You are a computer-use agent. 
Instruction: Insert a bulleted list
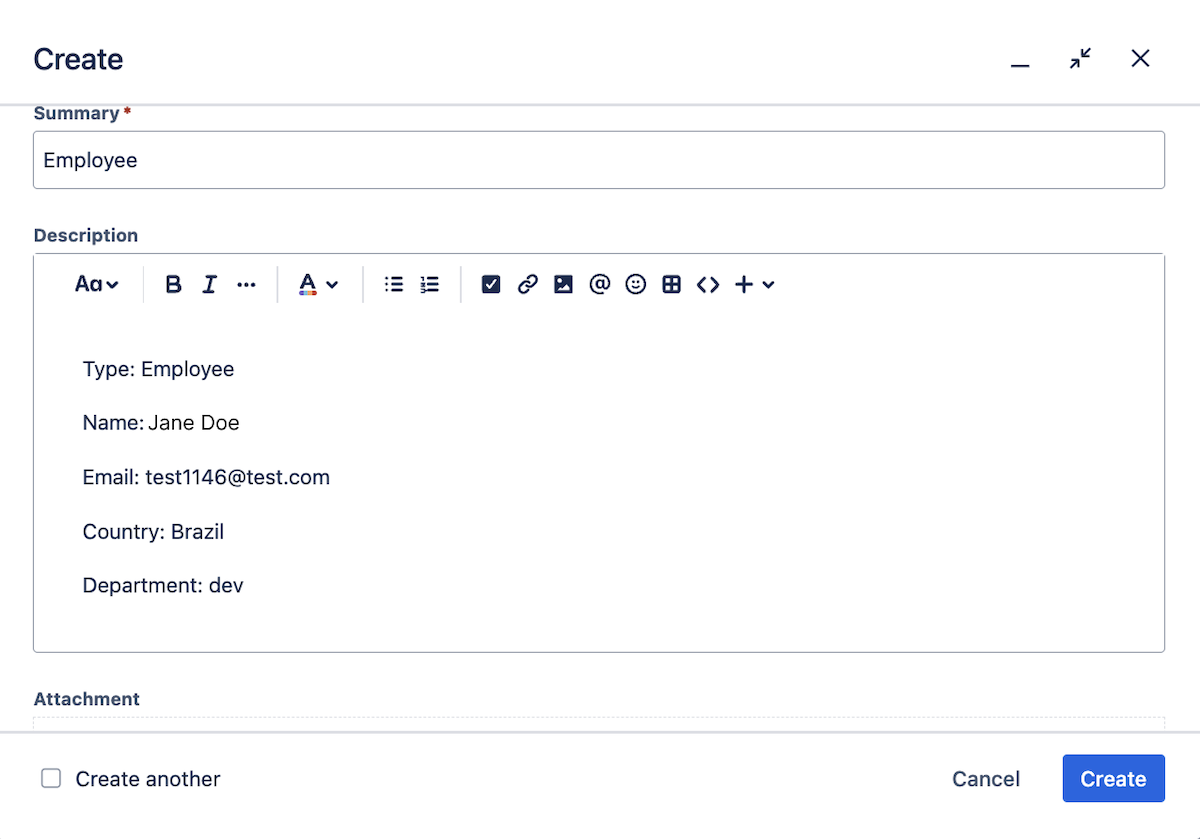393,284
